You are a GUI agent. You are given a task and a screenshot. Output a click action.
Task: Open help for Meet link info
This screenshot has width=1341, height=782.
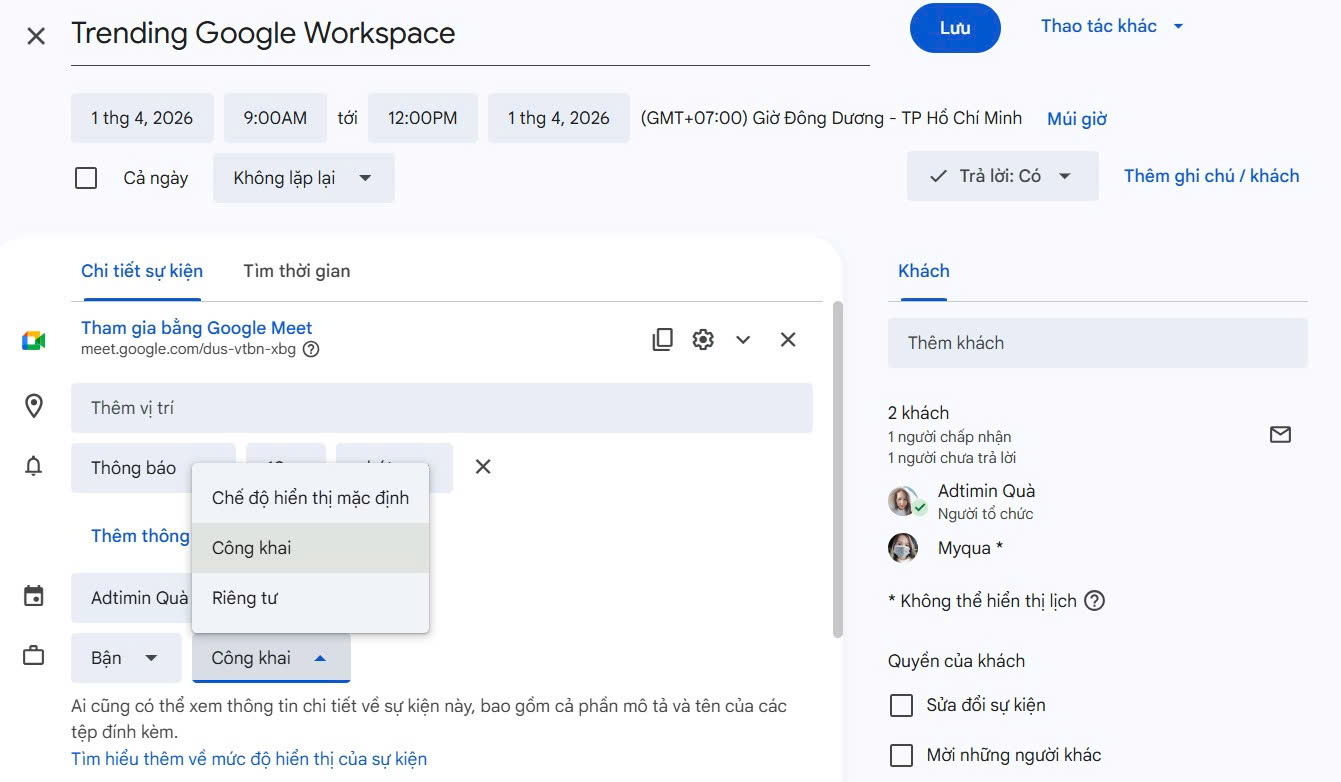pos(311,350)
